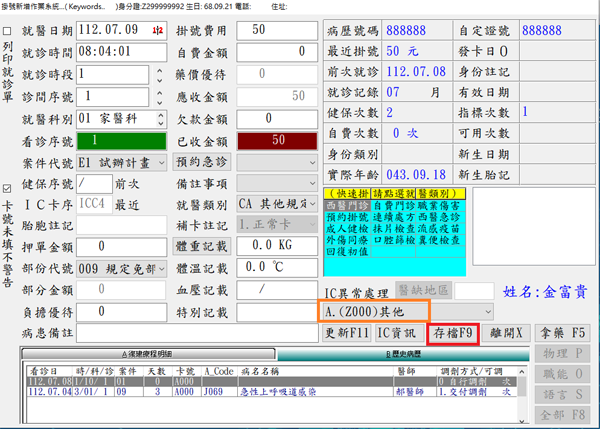Viewport: 600px width, 429px height.
Task: Click the green 看診序號 field
Action: 118,141
